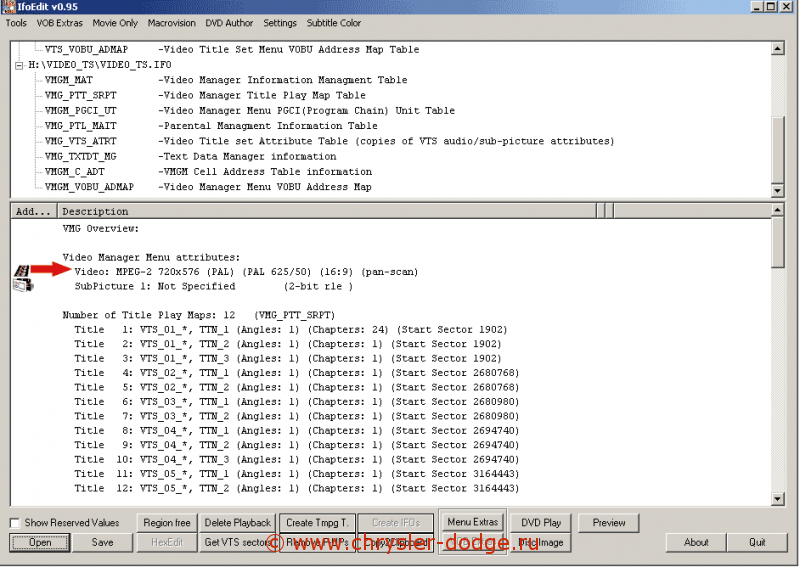Viewport: 800px width, 567px height.
Task: Open the Macrovision menu
Action: 171,23
